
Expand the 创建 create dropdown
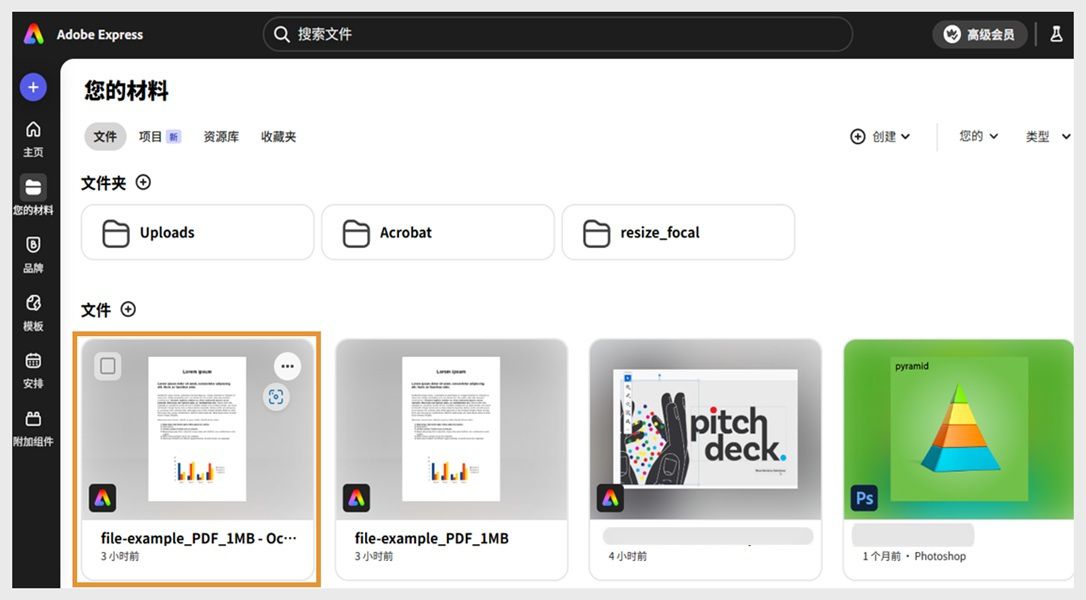click(x=881, y=136)
